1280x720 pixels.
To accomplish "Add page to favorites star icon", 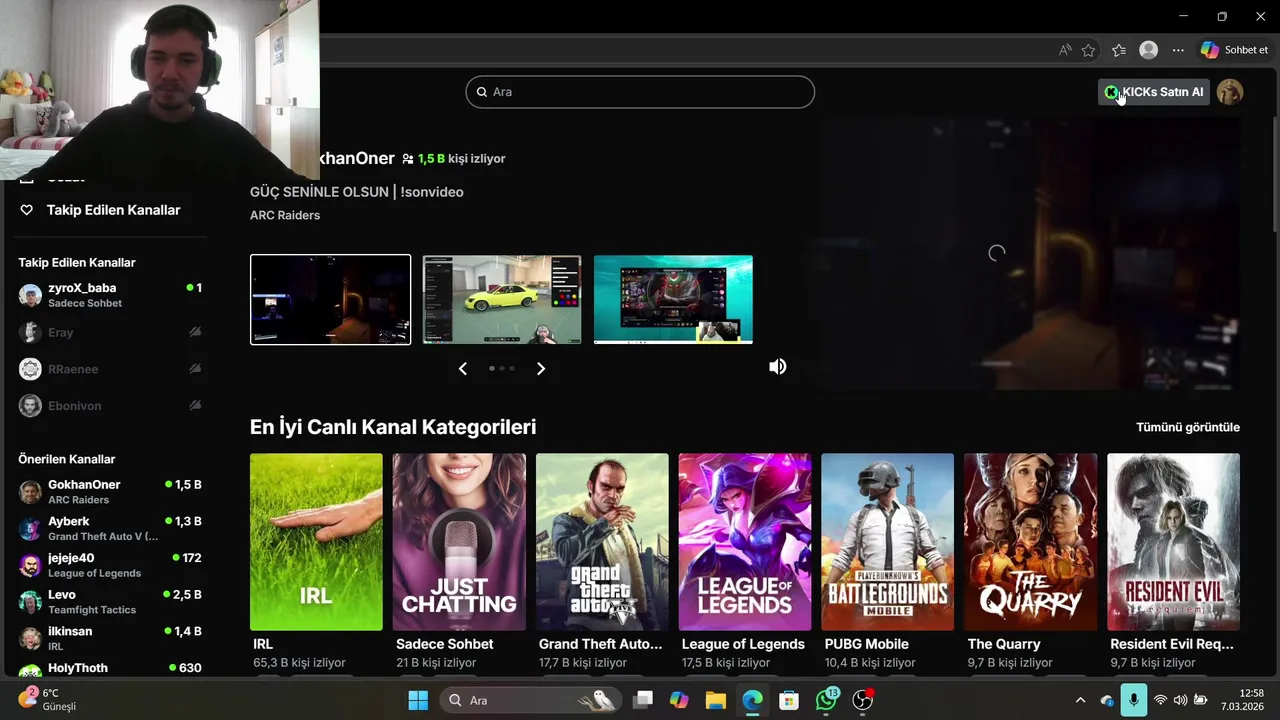I will coord(1089,50).
